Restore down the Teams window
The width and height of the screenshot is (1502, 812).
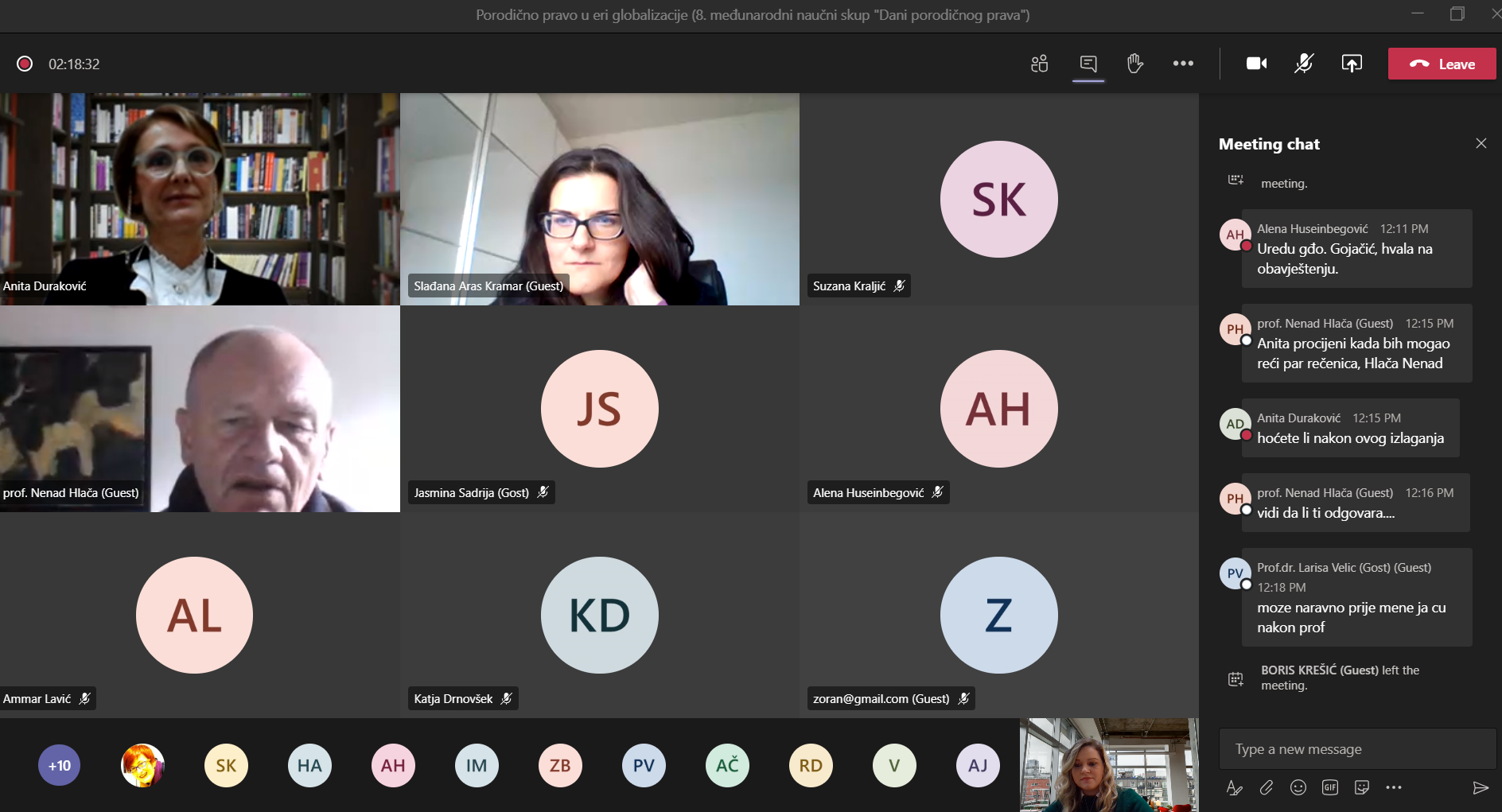click(x=1457, y=14)
